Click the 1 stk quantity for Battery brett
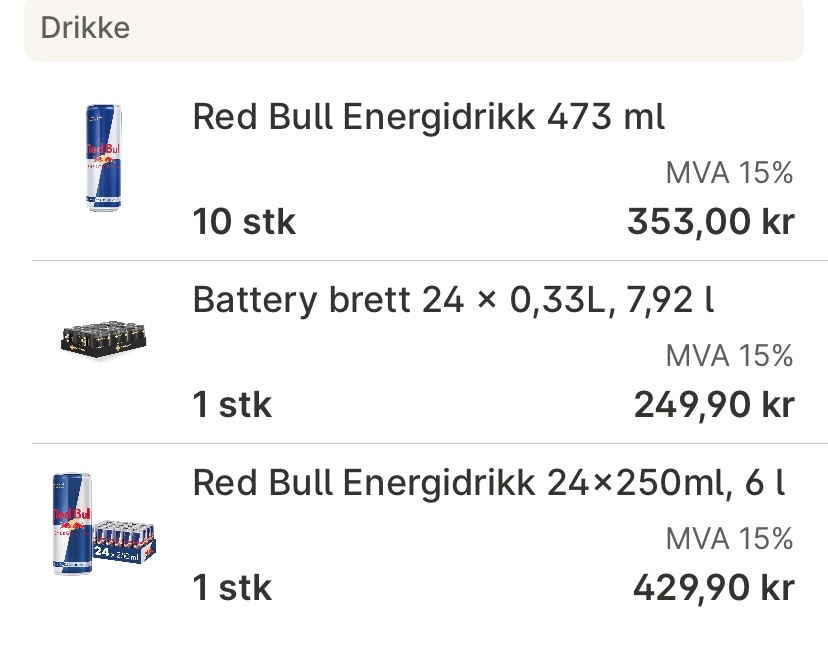Image resolution: width=828 pixels, height=654 pixels. (232, 405)
